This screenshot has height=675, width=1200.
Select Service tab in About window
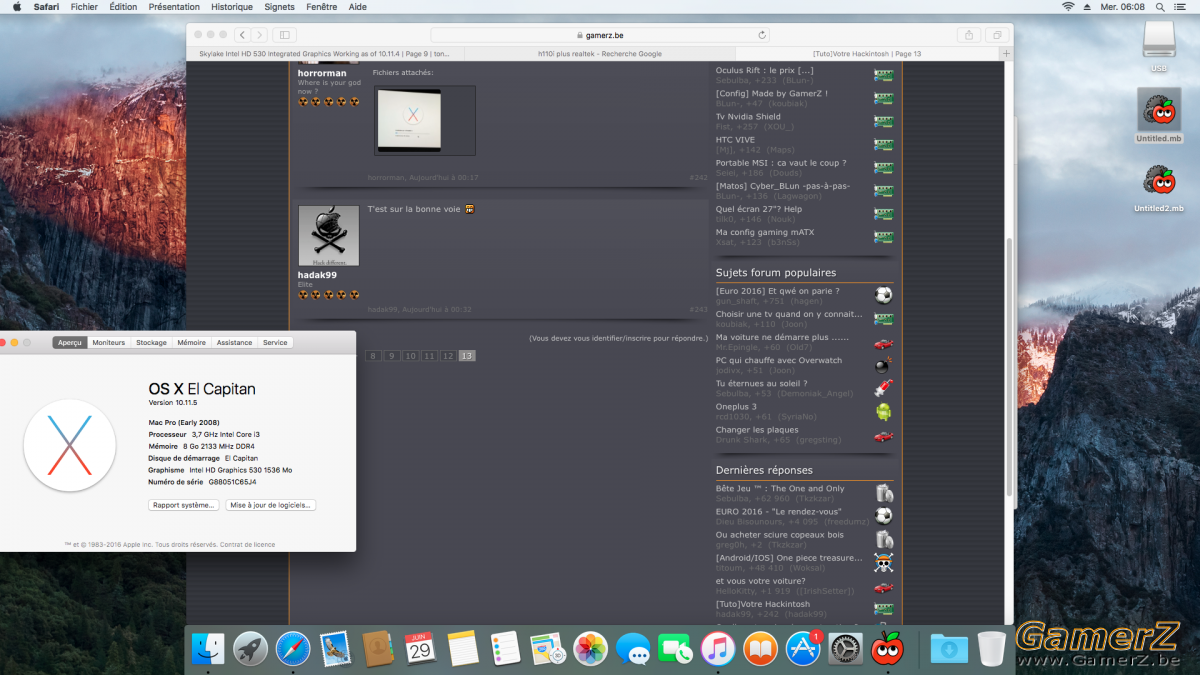click(x=275, y=343)
